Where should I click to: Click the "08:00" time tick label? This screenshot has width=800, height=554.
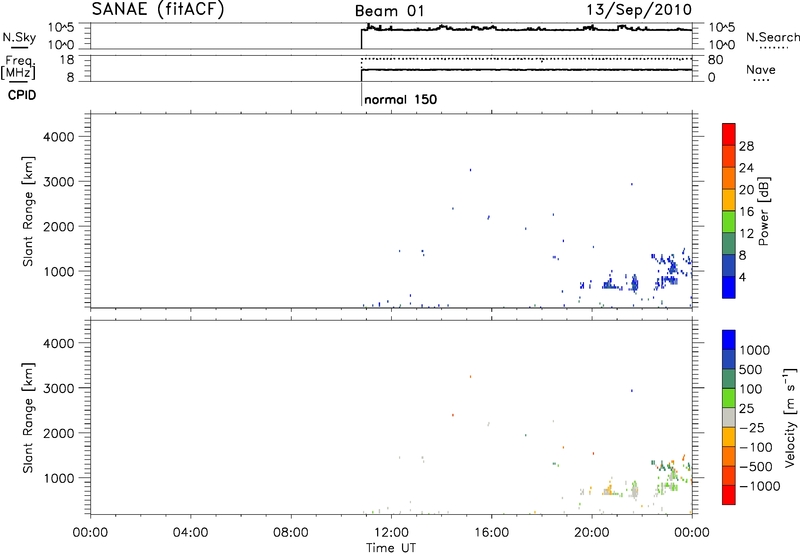coord(291,533)
